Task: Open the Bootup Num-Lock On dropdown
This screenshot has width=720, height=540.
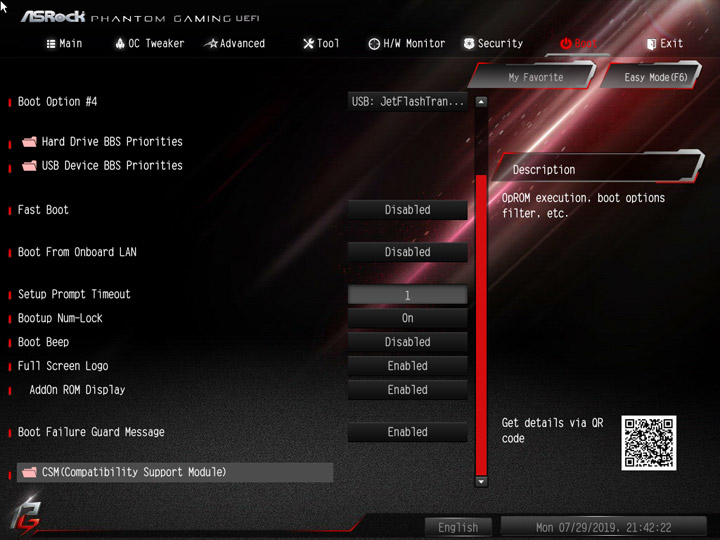Action: point(407,318)
